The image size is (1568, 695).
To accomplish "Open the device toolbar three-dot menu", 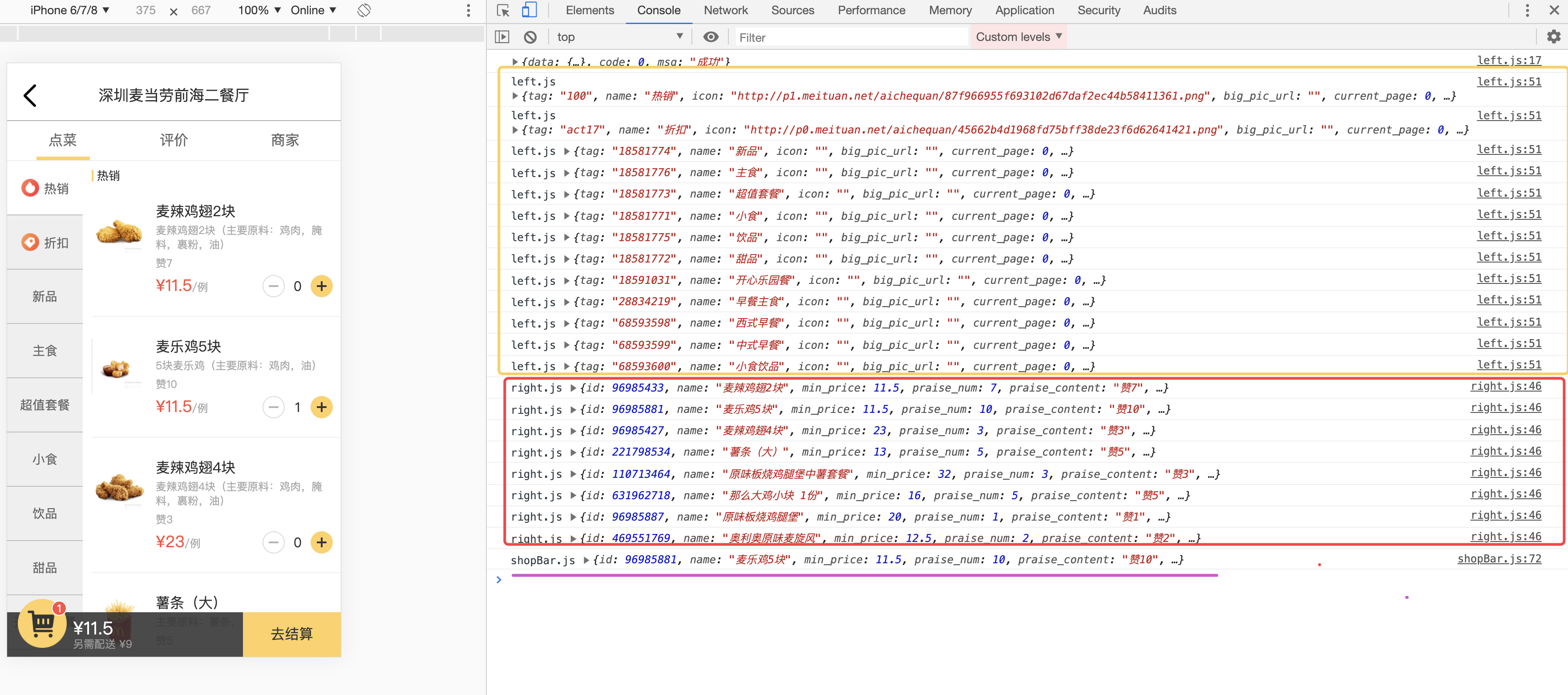I will point(468,10).
